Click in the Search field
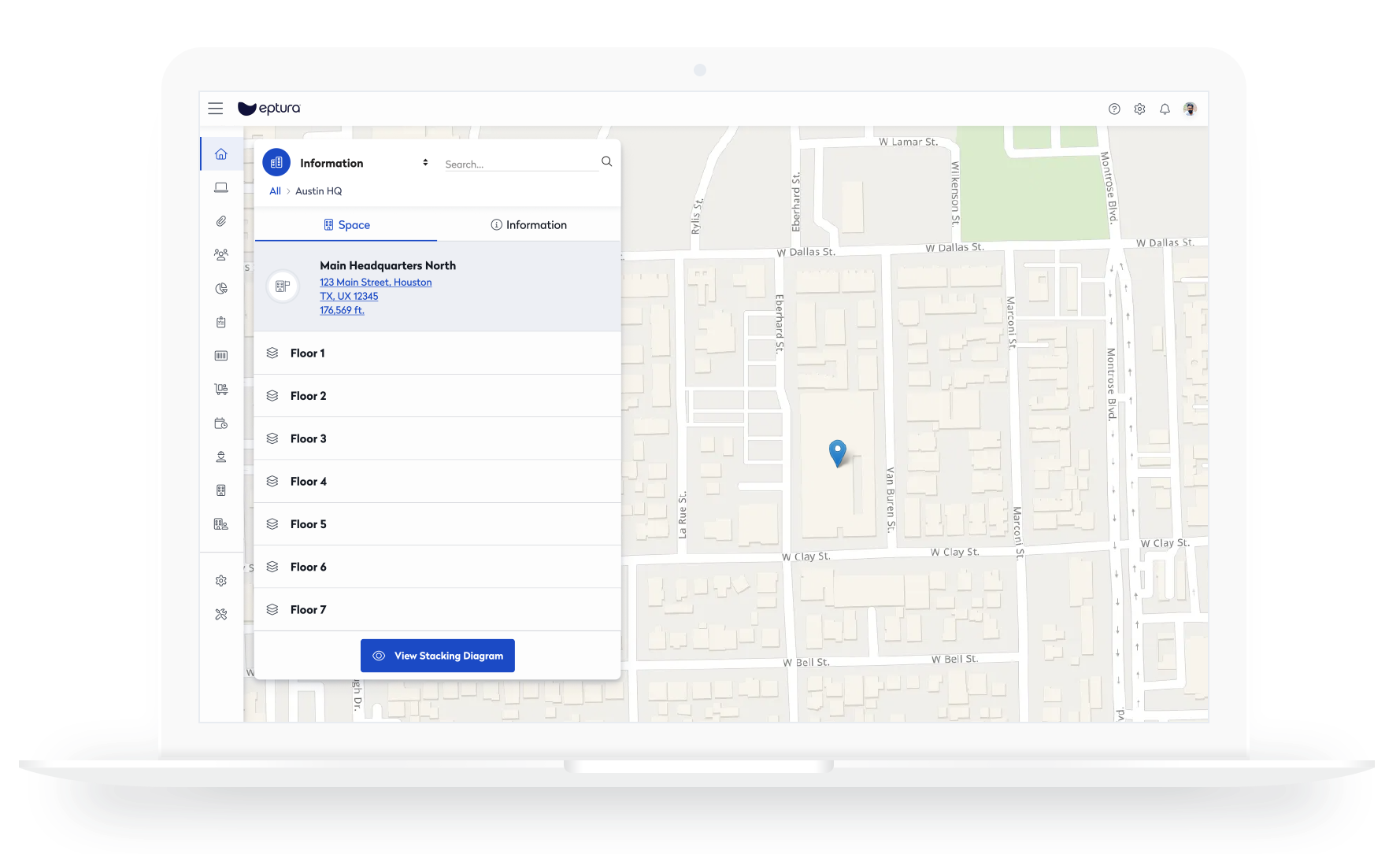 coord(520,165)
